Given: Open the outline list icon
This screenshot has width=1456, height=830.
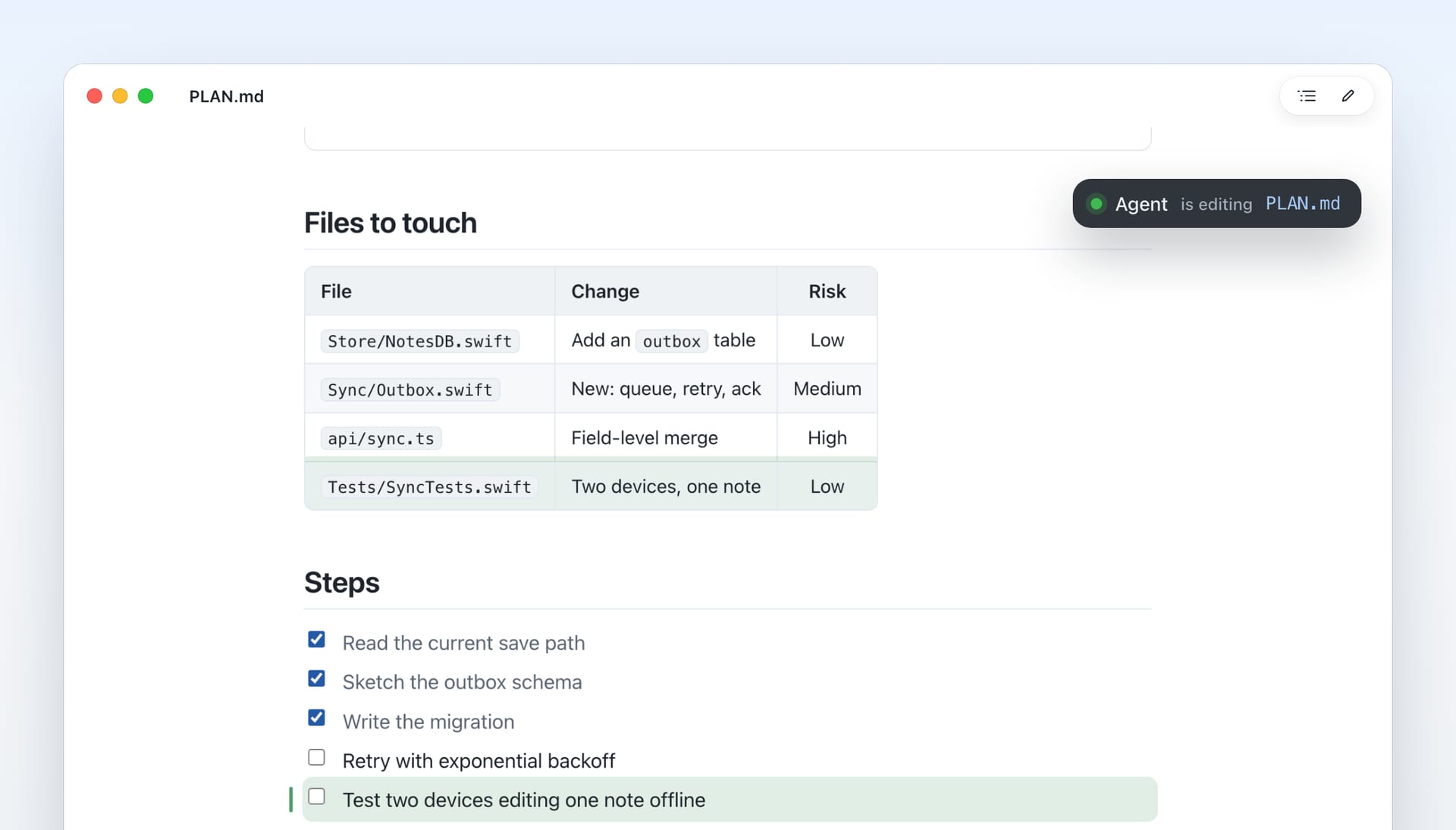Looking at the screenshot, I should pyautogui.click(x=1307, y=96).
